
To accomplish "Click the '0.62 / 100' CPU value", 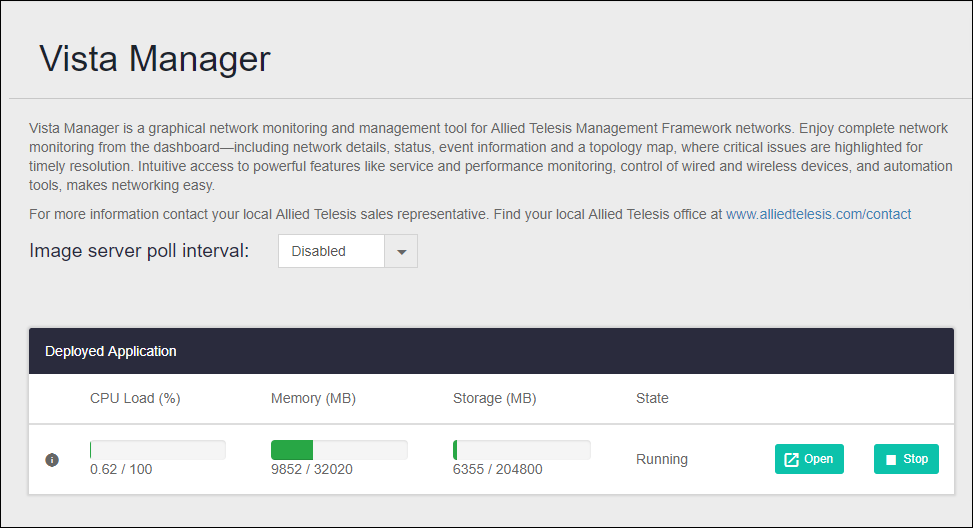I will [121, 469].
